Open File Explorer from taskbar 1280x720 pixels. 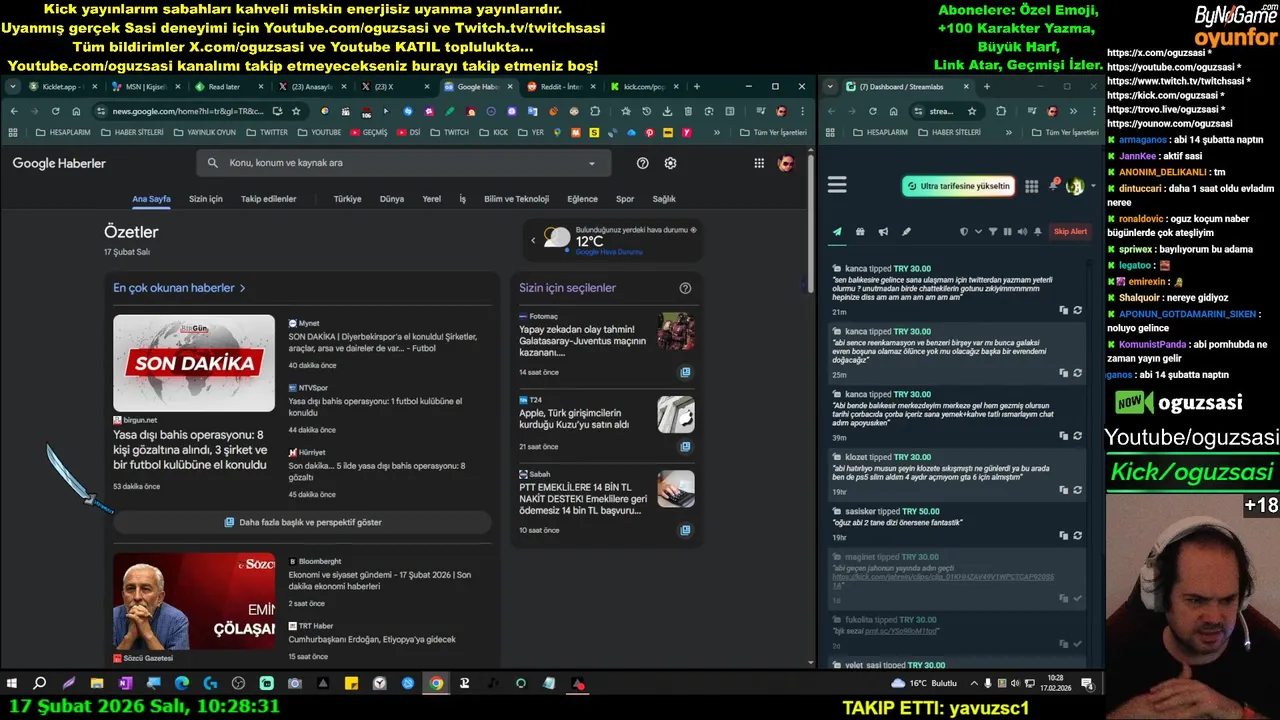tap(97, 683)
